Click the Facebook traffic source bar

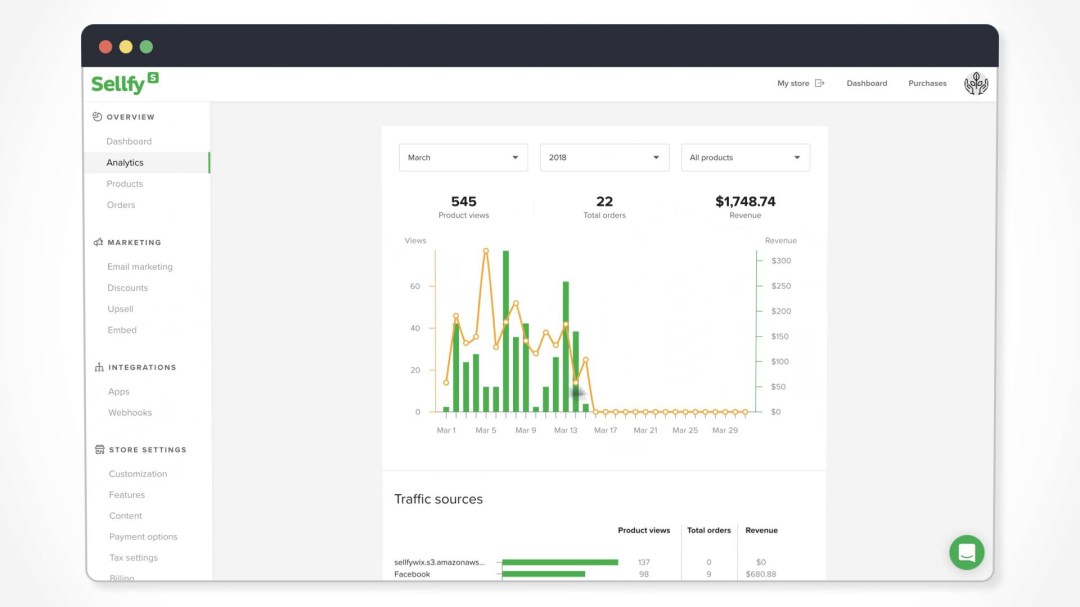[x=543, y=574]
